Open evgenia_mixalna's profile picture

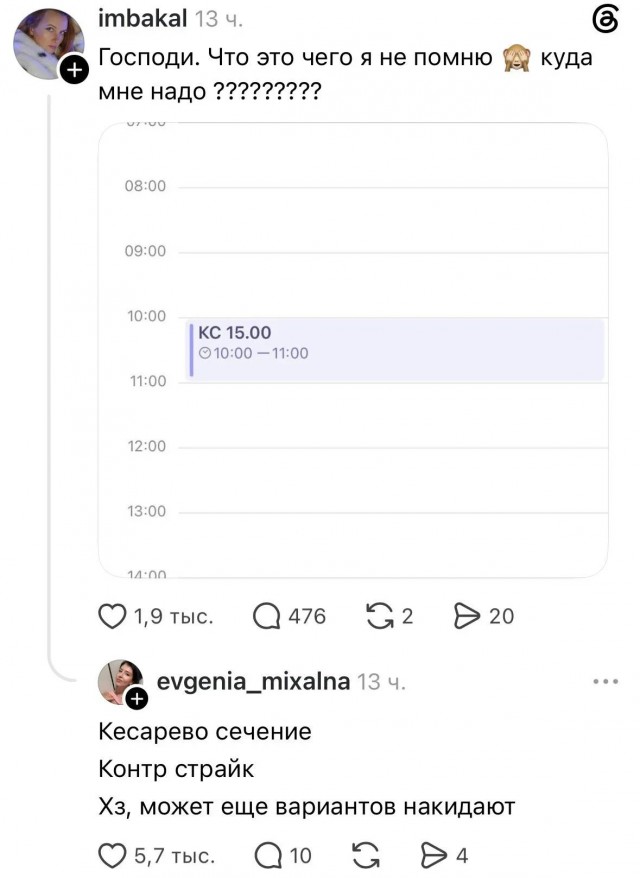120,681
